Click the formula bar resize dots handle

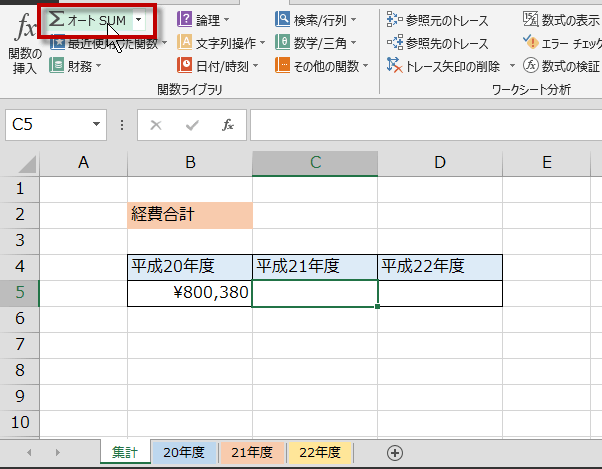122,125
